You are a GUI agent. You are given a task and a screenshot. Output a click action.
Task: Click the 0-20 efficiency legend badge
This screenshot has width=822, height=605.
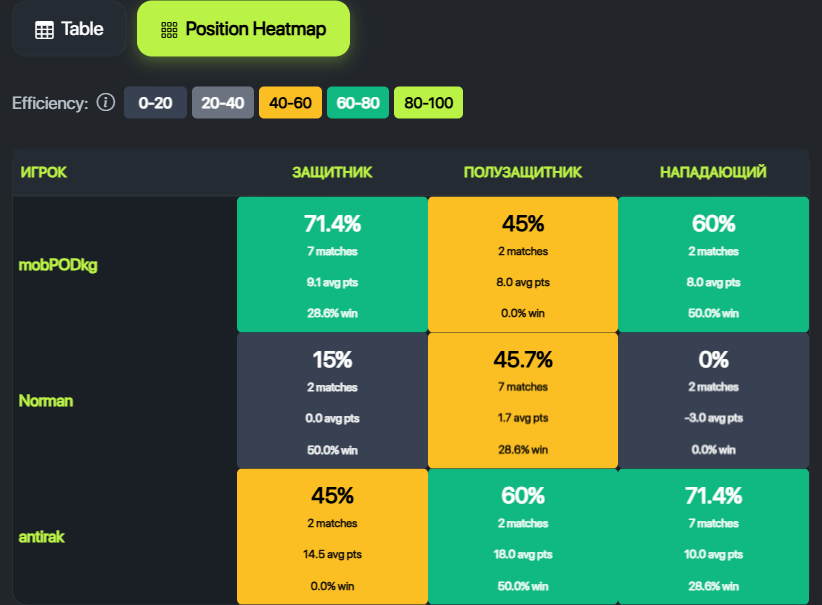click(155, 103)
